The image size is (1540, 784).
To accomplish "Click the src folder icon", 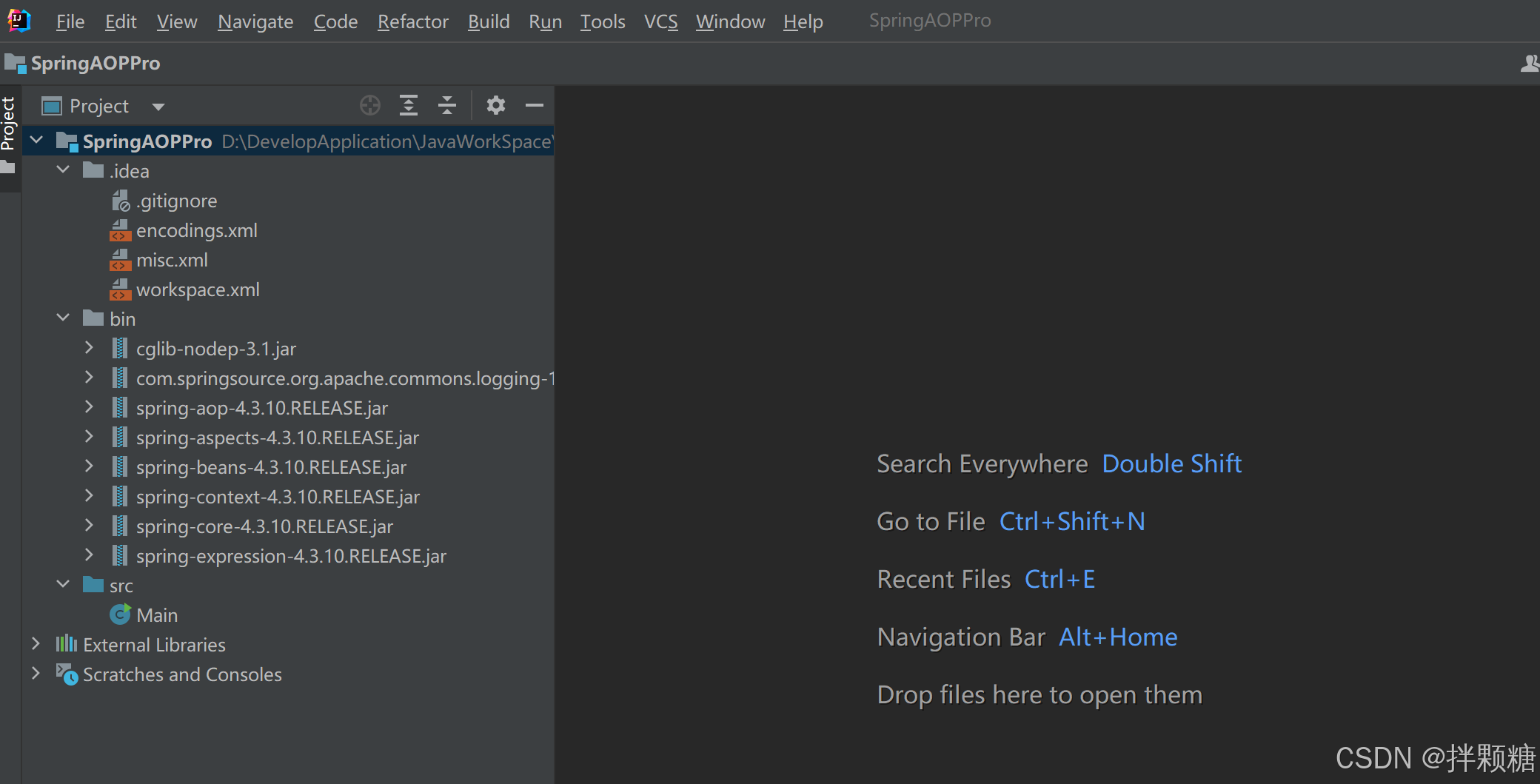I will (x=93, y=585).
